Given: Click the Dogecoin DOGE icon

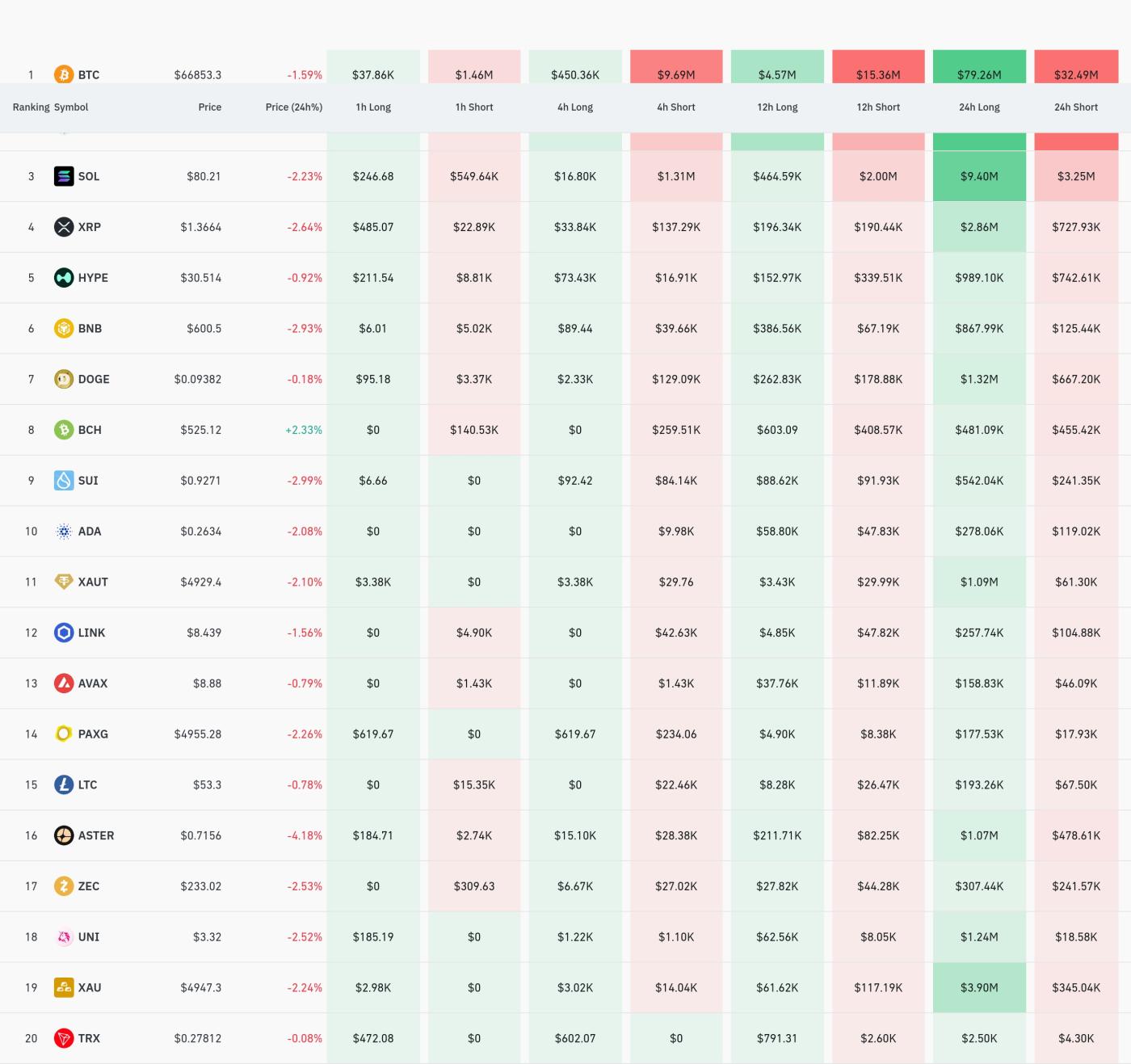Looking at the screenshot, I should pos(63,379).
